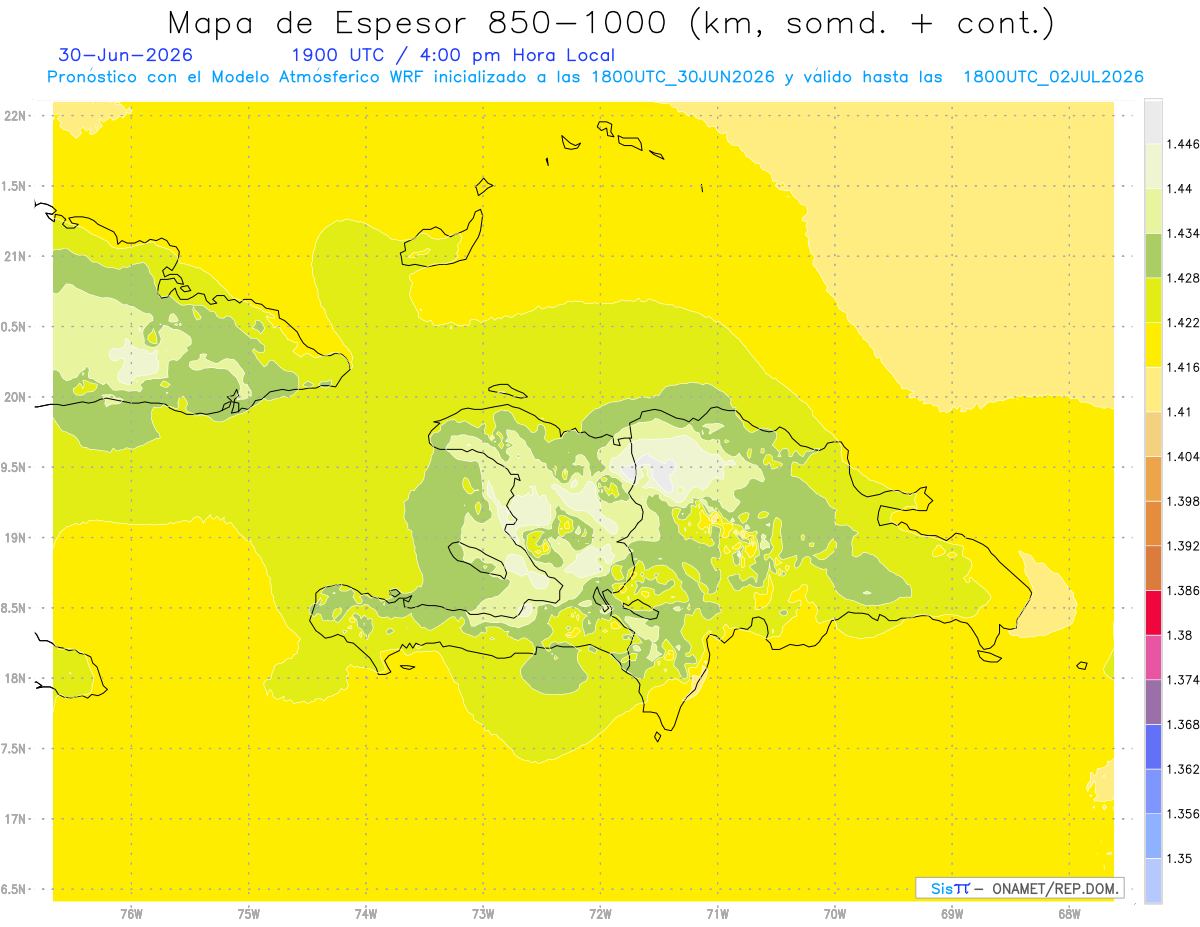Pick the orange legend swatch below 1.404
Screen dimensions: 1200x927
(1152, 478)
